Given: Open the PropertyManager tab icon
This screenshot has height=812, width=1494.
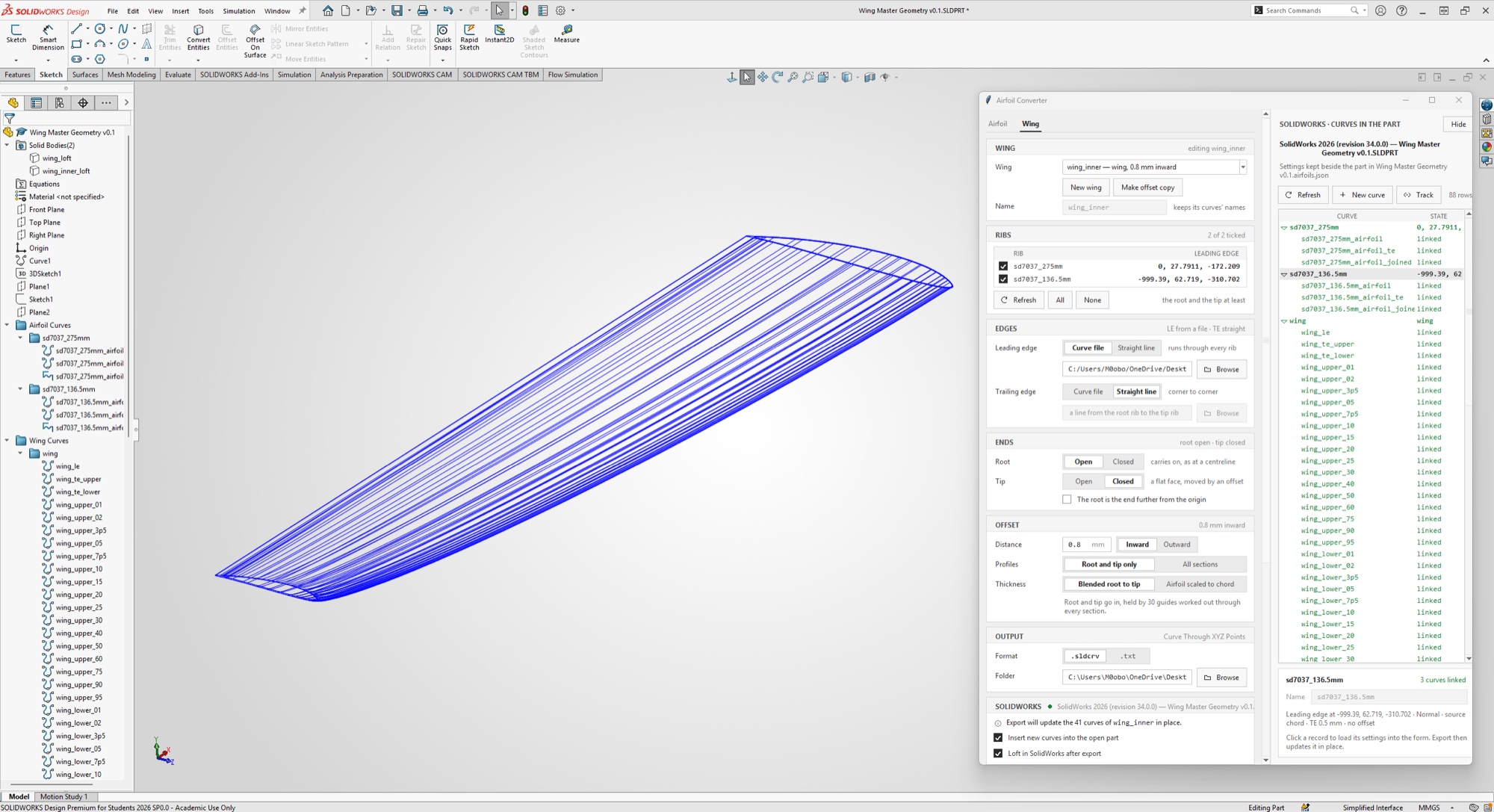Looking at the screenshot, I should 36,103.
